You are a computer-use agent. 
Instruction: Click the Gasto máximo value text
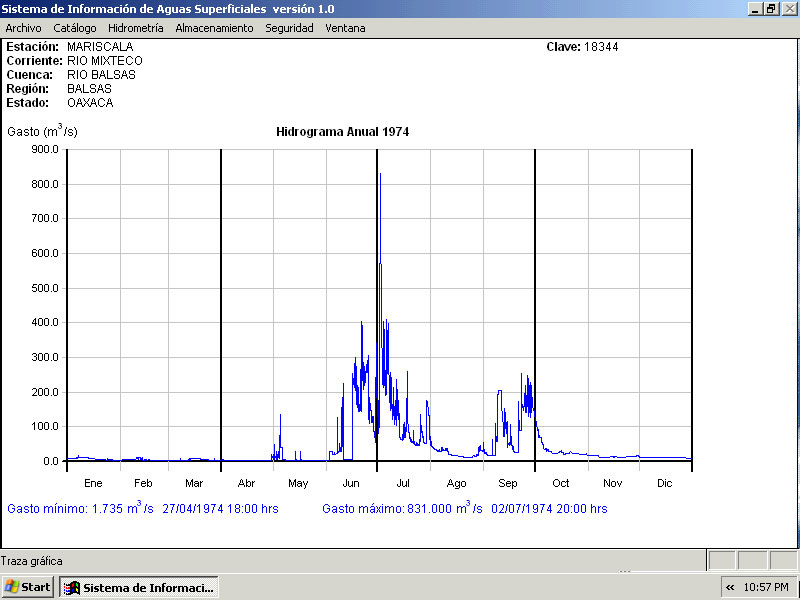pos(464,508)
